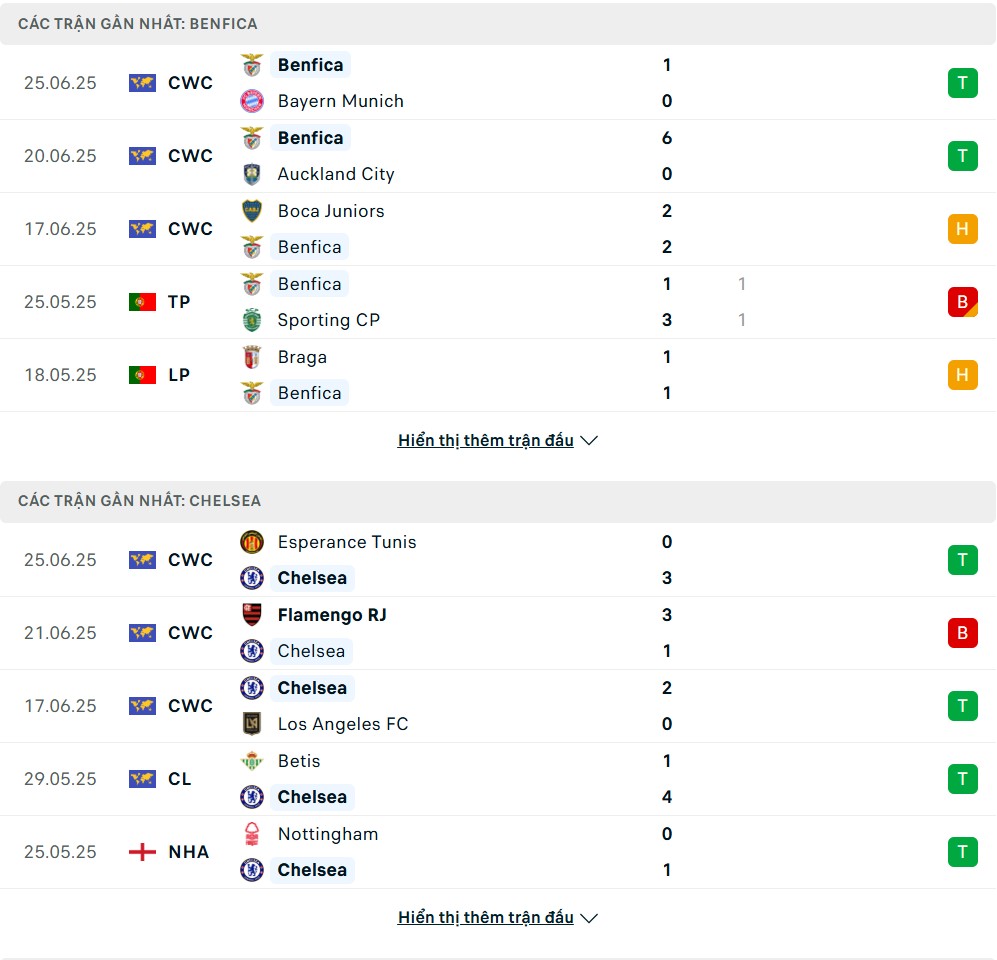Click the Betis club crest

(252, 760)
